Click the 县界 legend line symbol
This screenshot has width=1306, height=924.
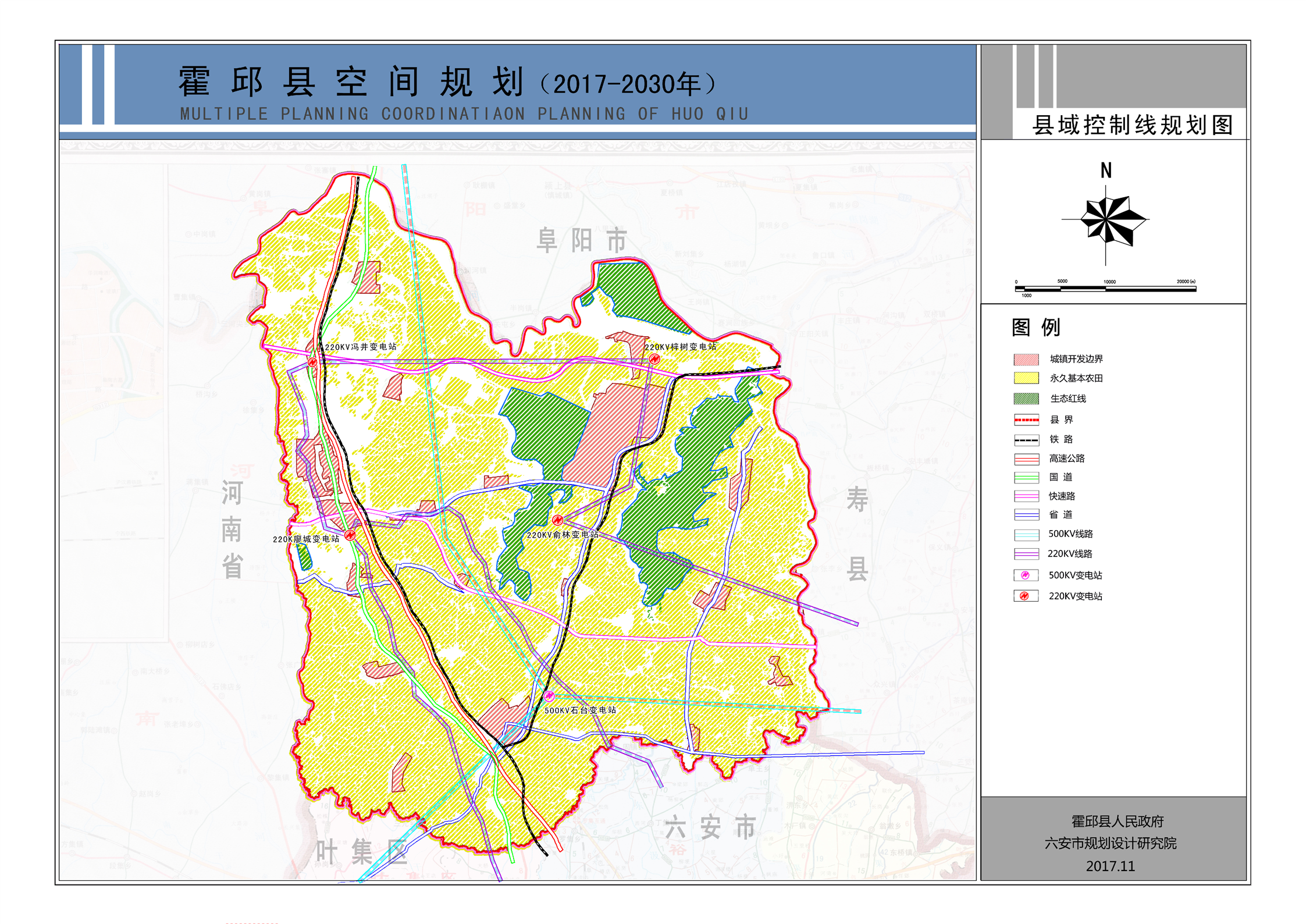coord(1026,420)
